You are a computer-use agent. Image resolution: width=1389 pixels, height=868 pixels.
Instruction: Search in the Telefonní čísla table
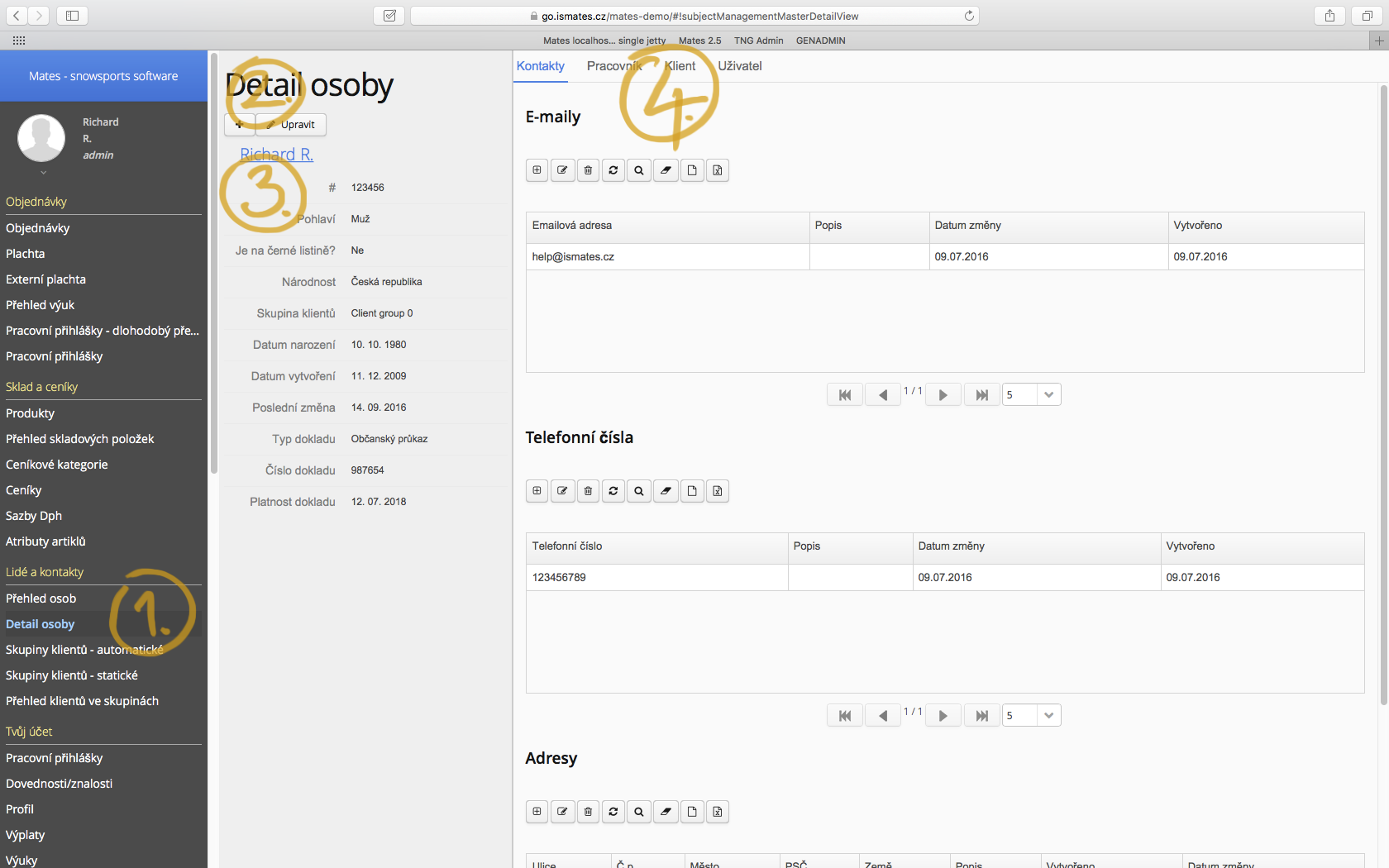pos(639,491)
